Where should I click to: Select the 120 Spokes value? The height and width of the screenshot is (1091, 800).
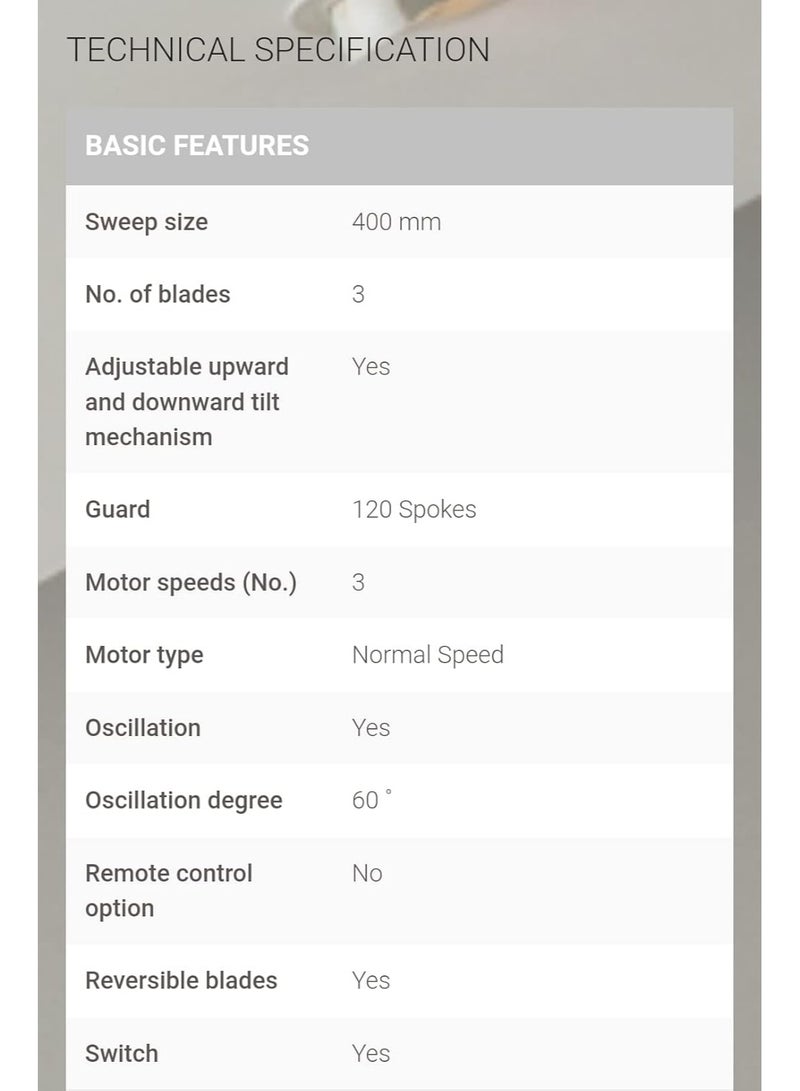coord(414,510)
